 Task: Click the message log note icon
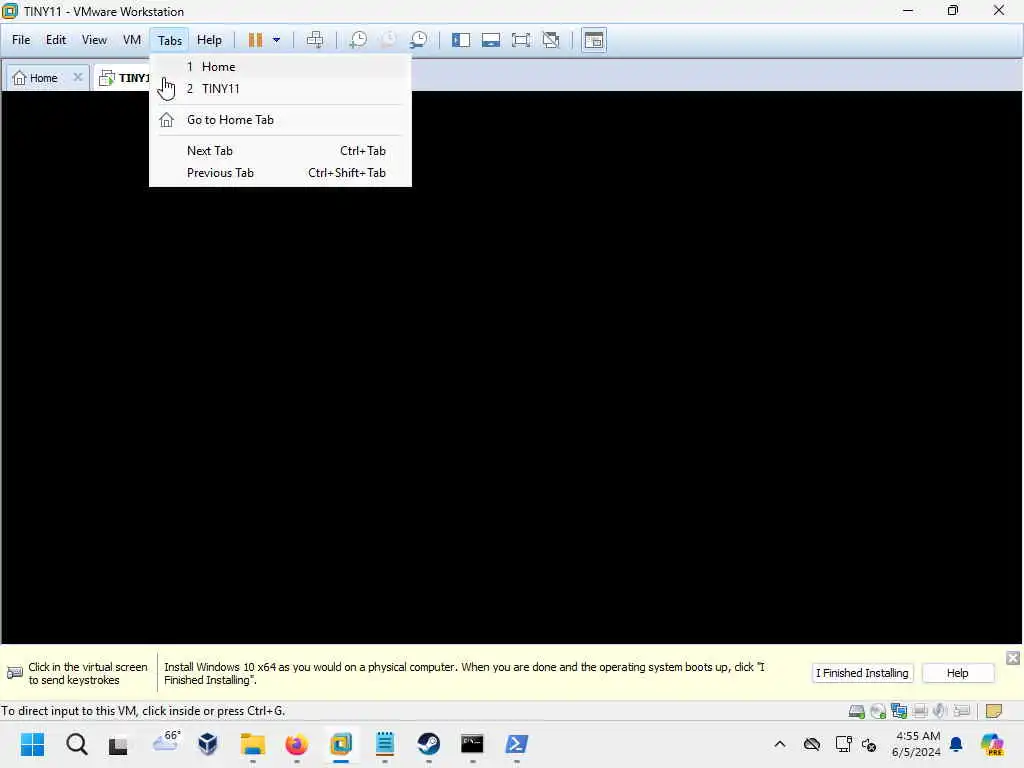click(994, 711)
